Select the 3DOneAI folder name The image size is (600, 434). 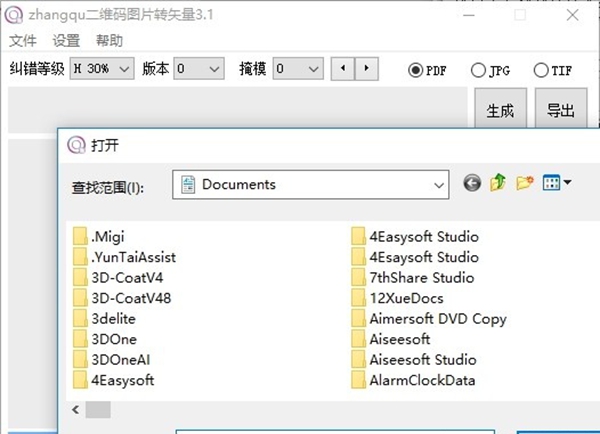pos(121,360)
